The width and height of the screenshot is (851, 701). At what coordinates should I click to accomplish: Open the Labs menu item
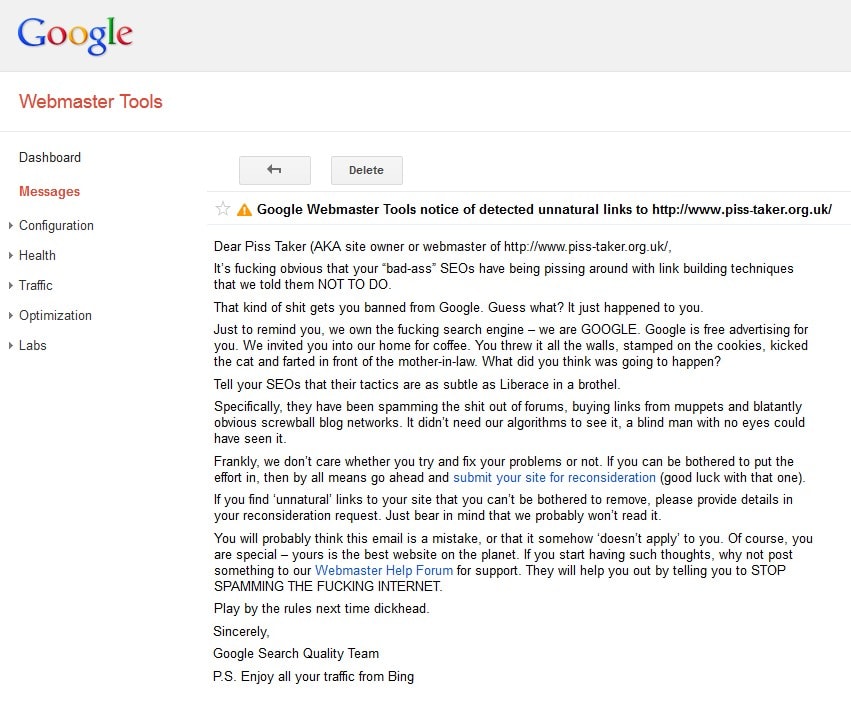33,346
